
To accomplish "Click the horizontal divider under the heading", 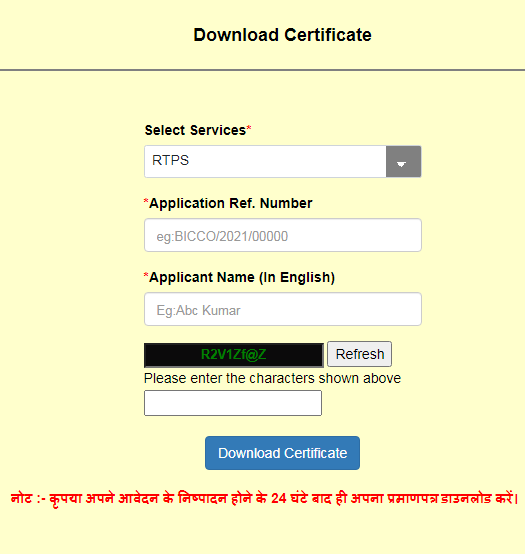I will (x=262, y=70).
